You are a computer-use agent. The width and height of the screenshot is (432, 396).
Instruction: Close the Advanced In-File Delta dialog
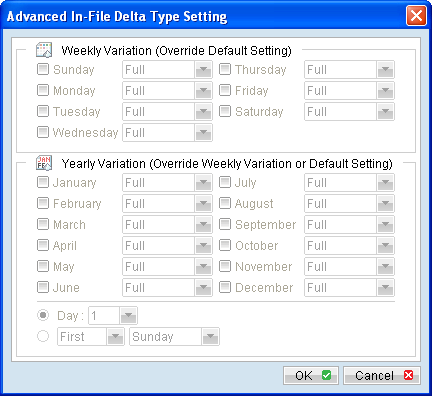(x=416, y=16)
